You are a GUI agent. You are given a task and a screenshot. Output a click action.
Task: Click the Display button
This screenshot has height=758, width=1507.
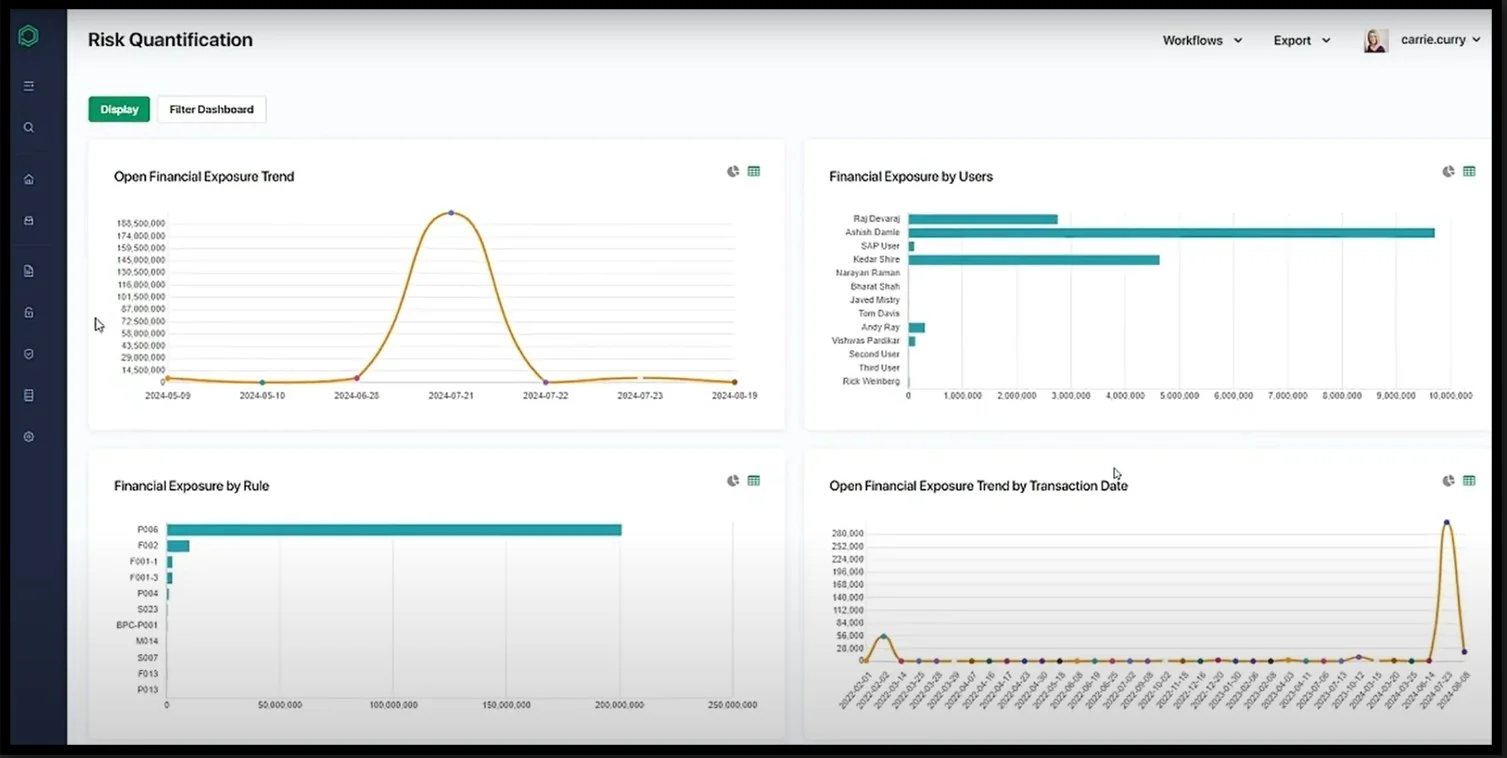coord(118,109)
